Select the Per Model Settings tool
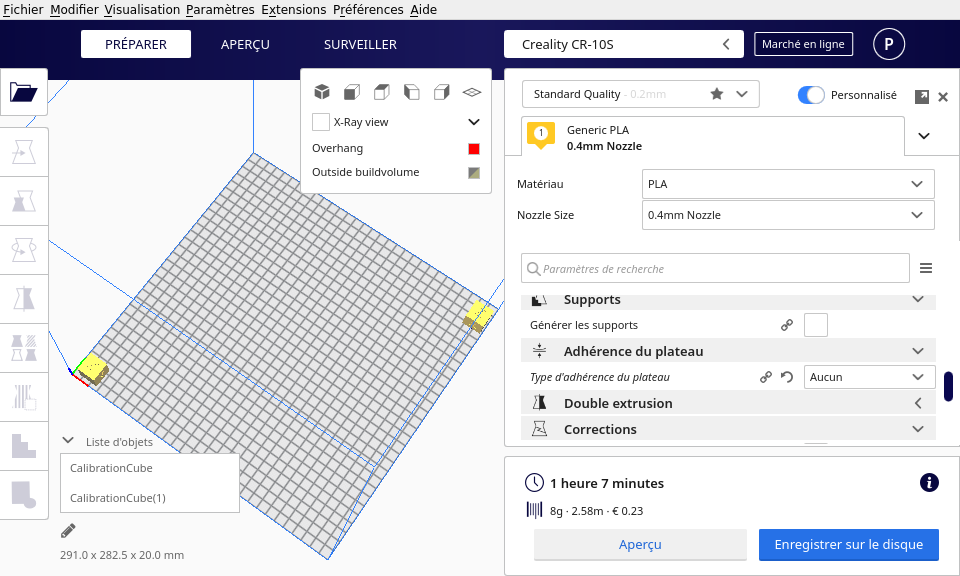Image resolution: width=960 pixels, height=576 pixels. (x=24, y=348)
